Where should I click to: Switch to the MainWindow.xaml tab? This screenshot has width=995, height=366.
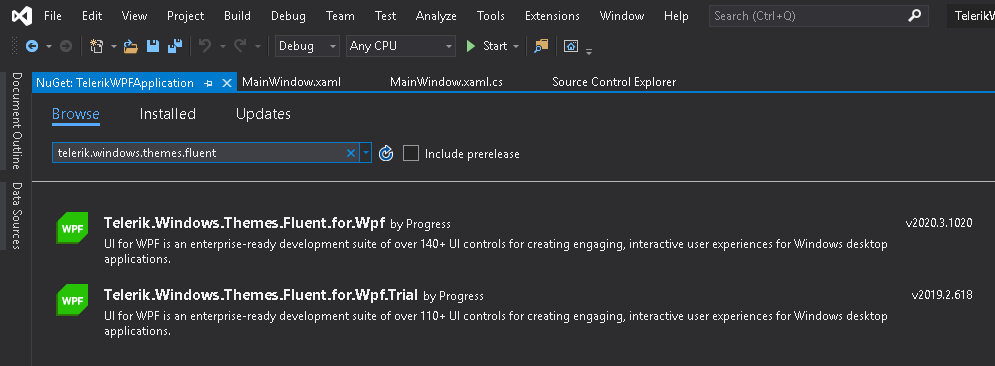pos(292,82)
